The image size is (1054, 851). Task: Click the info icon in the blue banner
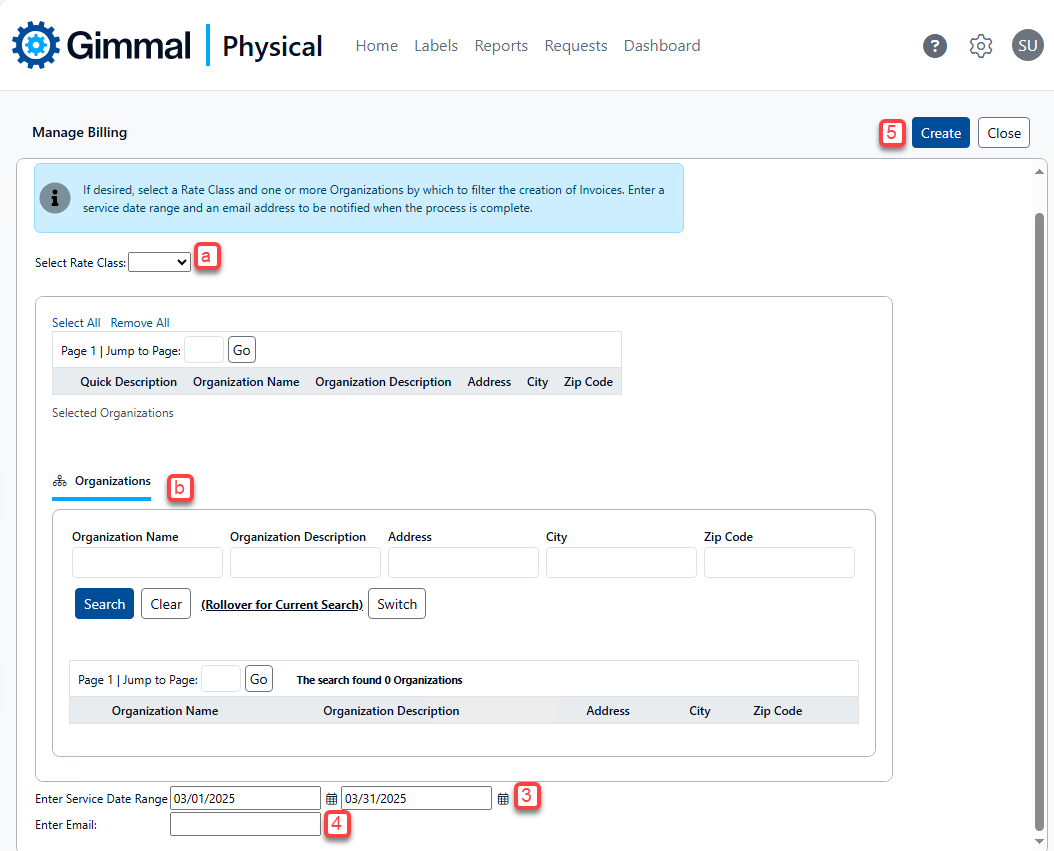pos(54,198)
